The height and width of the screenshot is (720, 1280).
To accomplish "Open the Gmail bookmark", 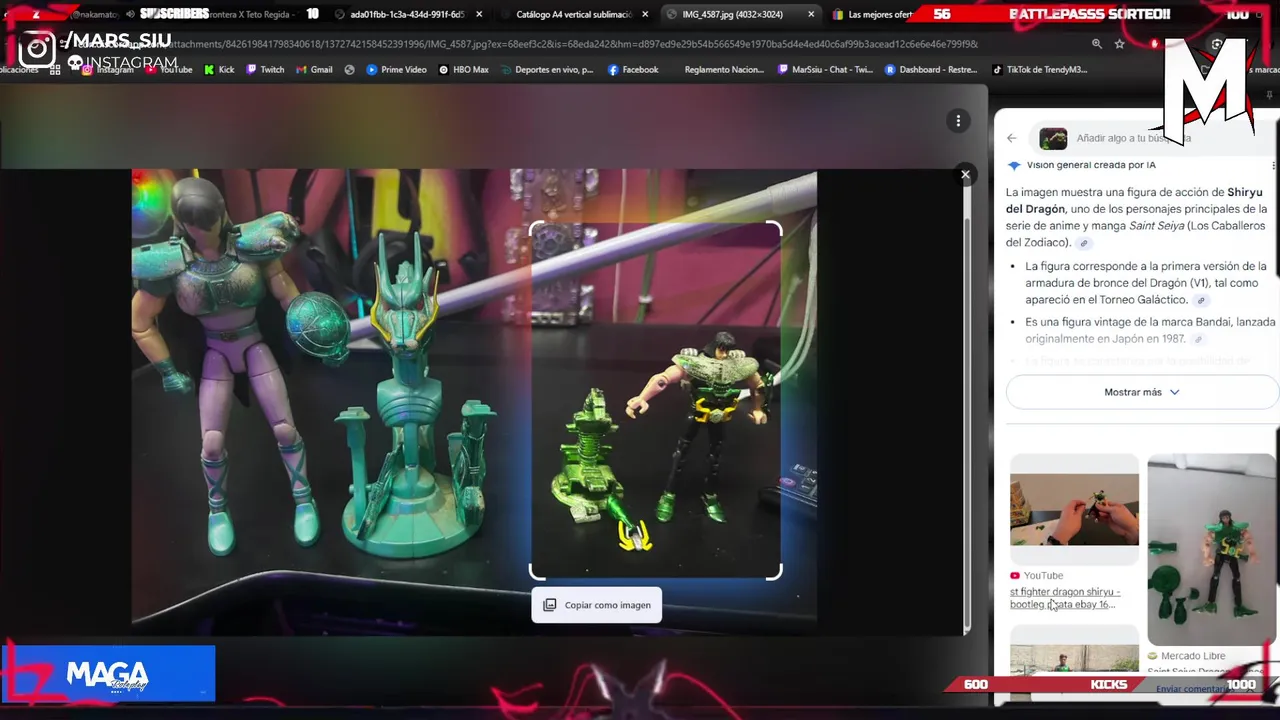I will (314, 70).
